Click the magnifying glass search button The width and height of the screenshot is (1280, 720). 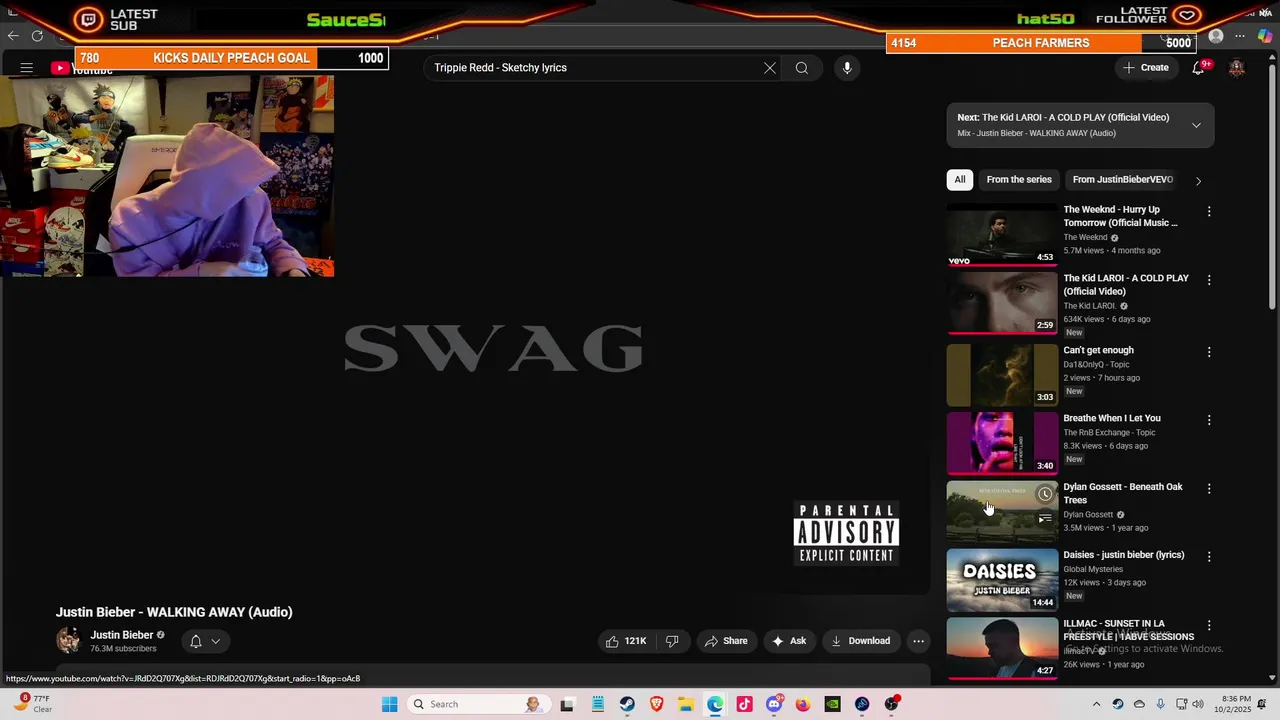pyautogui.click(x=802, y=68)
